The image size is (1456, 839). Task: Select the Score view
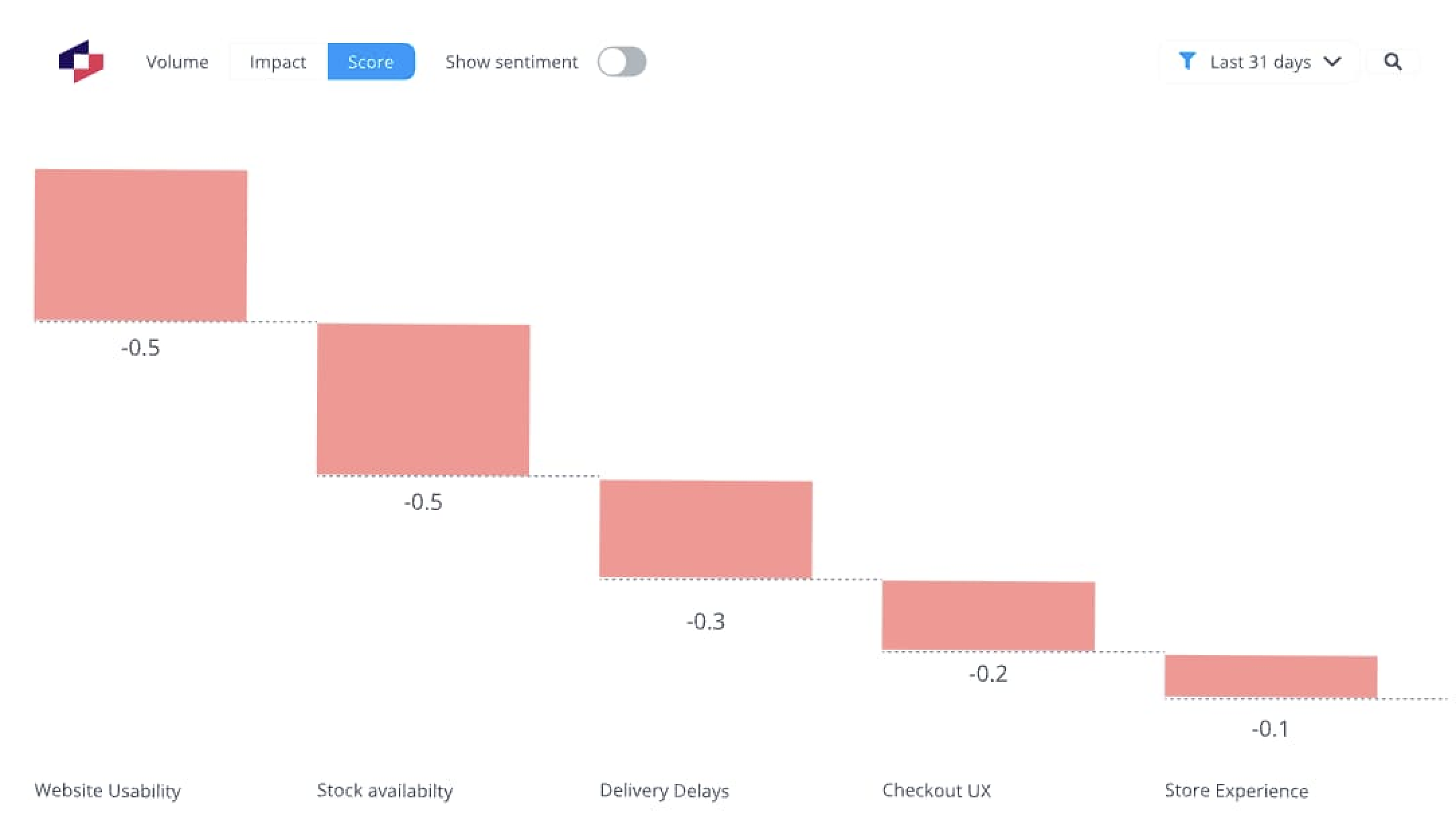371,62
